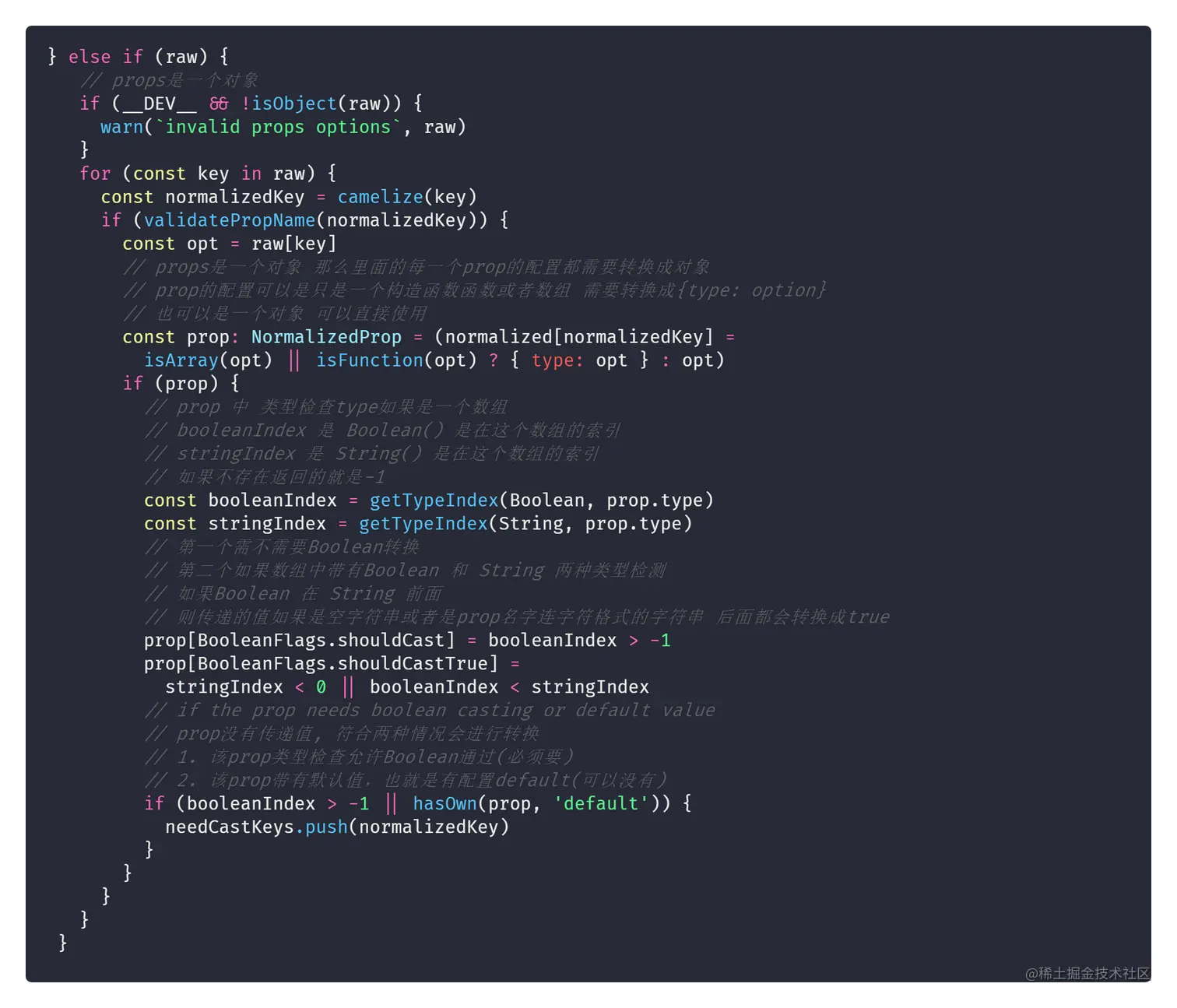Select the "type:" object key

[x=557, y=360]
